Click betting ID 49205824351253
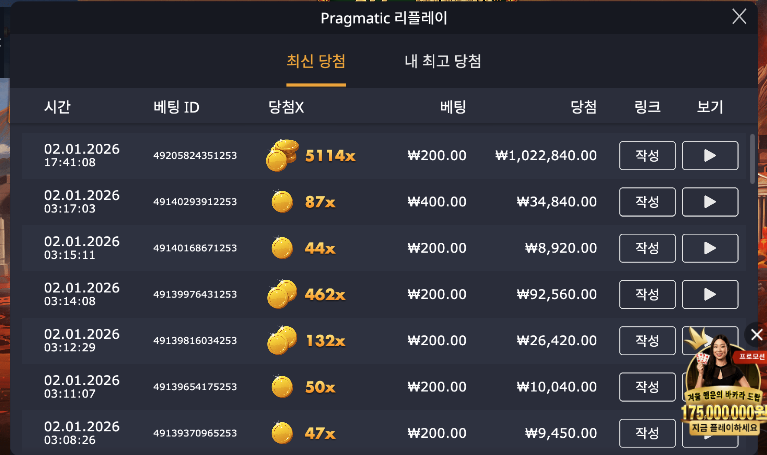The image size is (767, 455). click(195, 156)
